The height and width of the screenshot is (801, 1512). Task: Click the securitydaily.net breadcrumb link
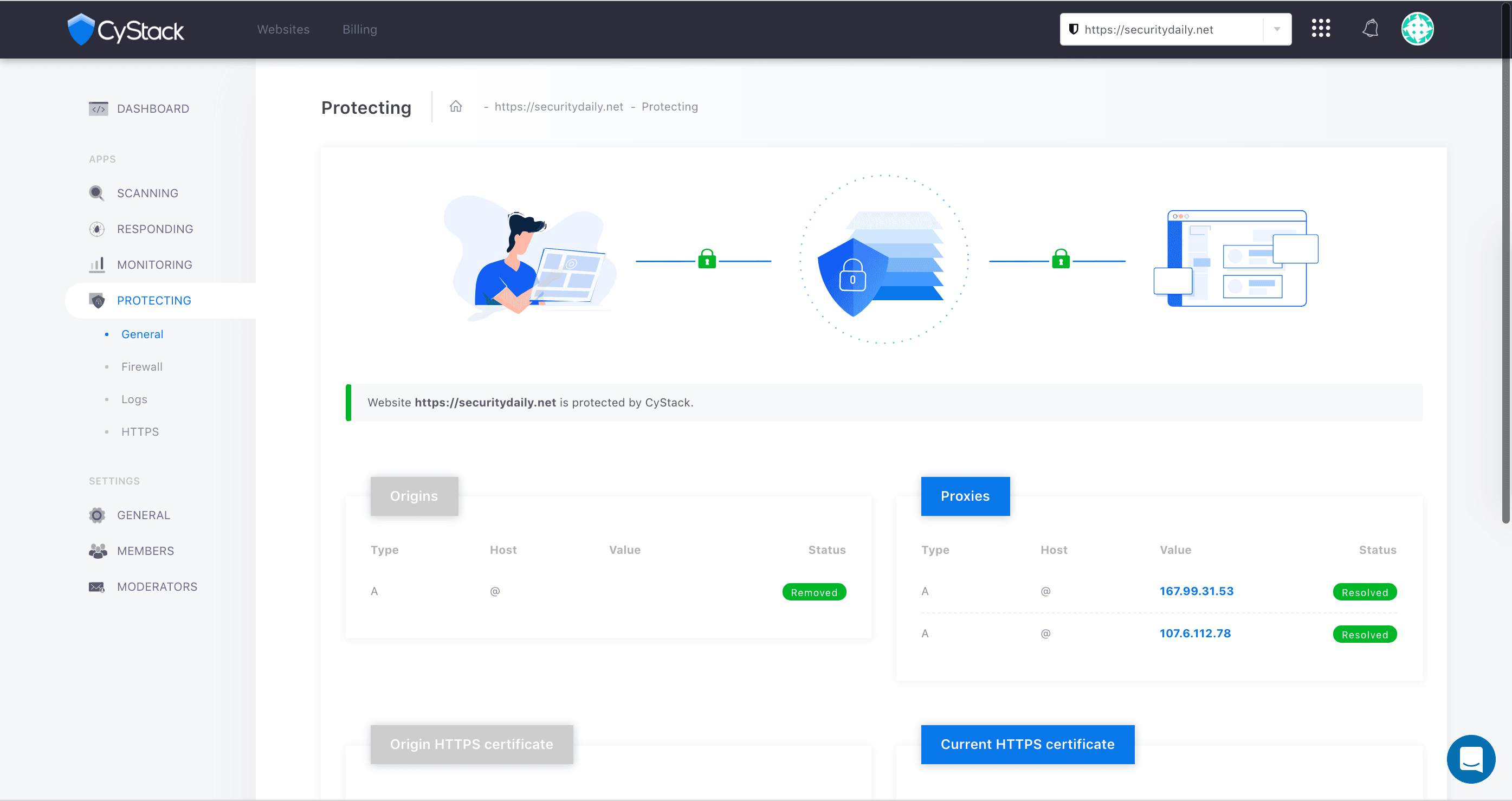click(559, 106)
